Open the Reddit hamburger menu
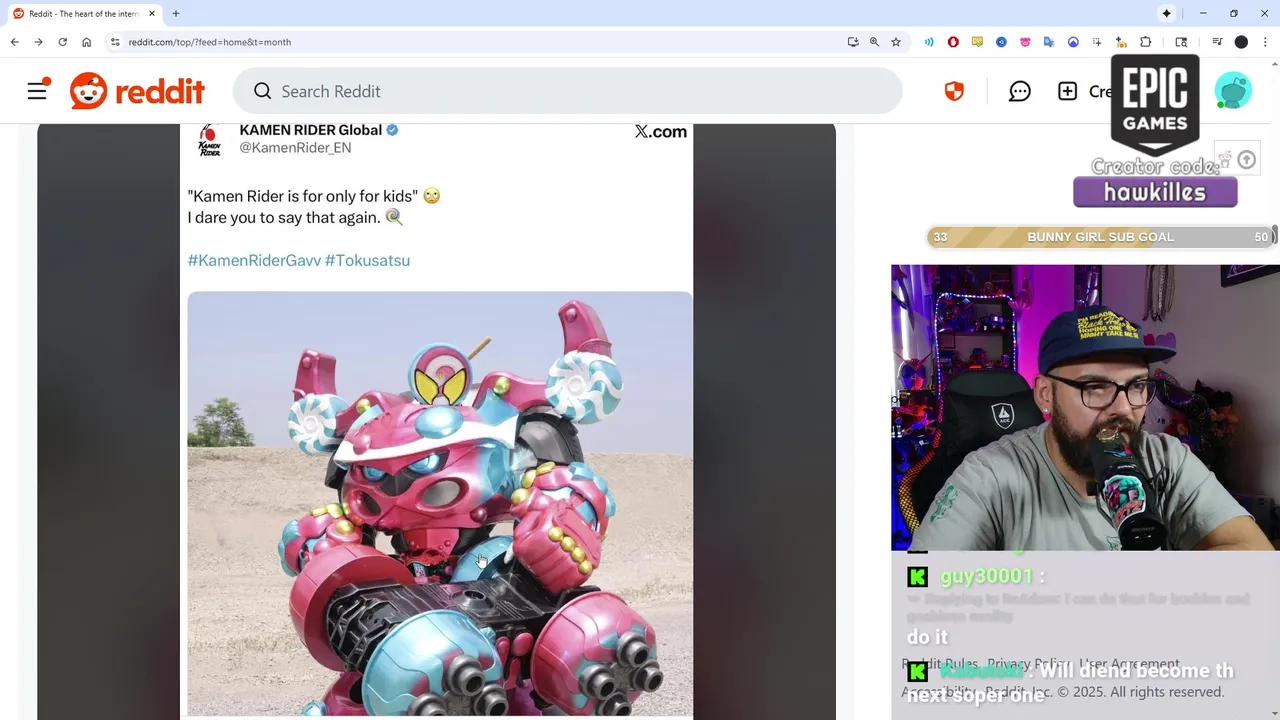1280x720 pixels. (37, 91)
